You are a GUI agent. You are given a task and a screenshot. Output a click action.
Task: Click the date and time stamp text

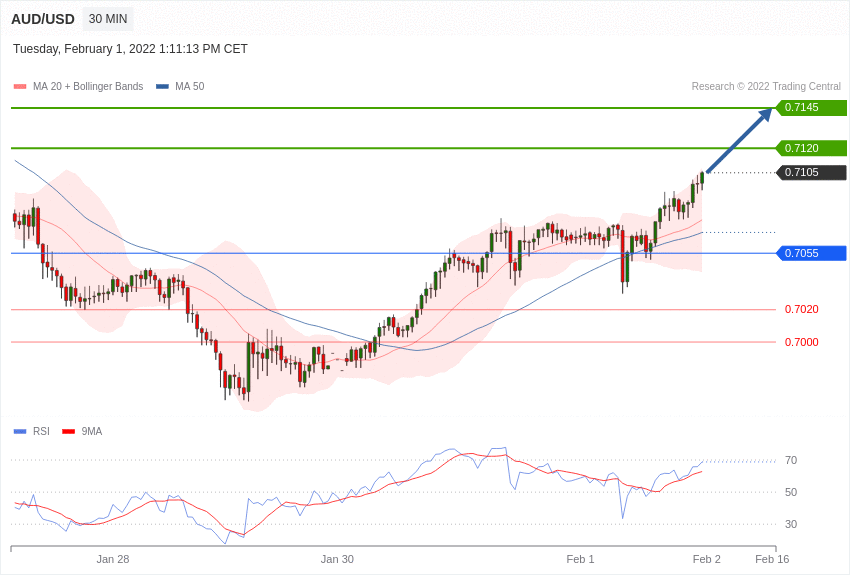pyautogui.click(x=130, y=49)
